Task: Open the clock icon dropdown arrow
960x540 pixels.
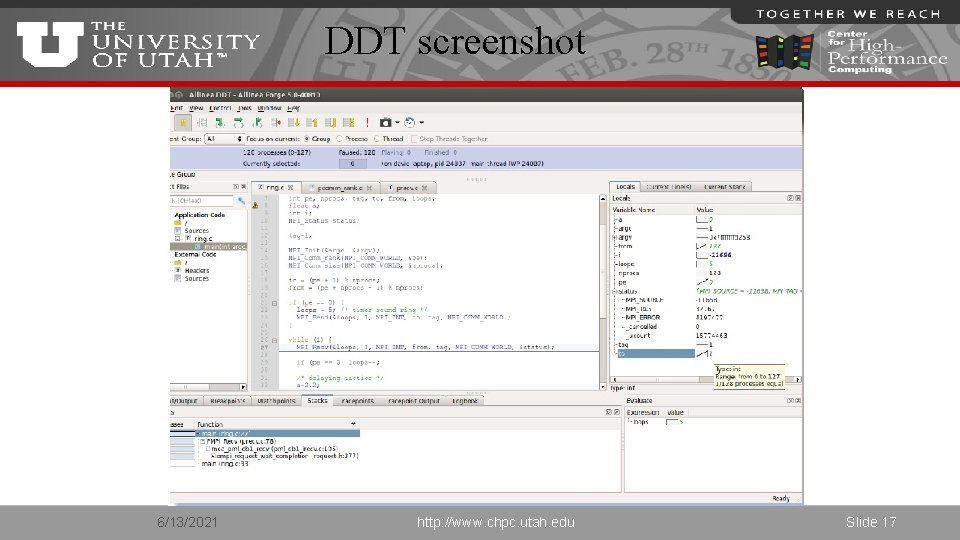Action: [421, 122]
